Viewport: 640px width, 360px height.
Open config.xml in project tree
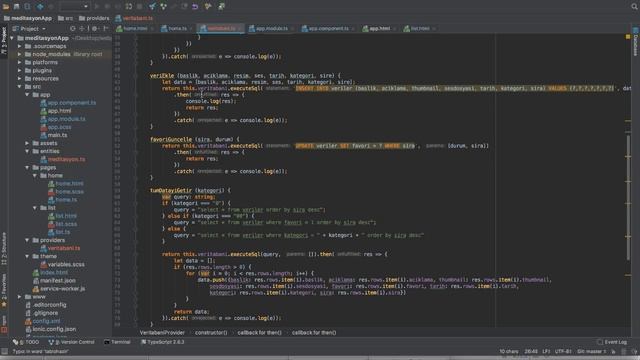42,321
